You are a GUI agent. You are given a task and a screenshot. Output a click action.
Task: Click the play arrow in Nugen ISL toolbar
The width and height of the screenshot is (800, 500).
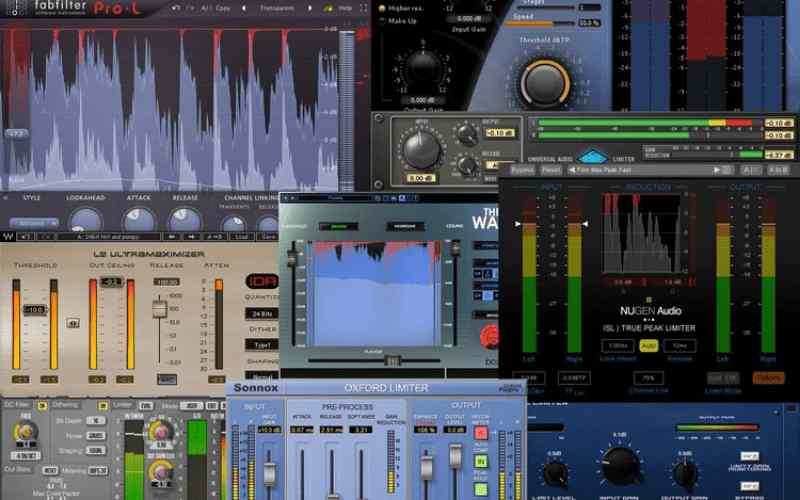point(717,170)
